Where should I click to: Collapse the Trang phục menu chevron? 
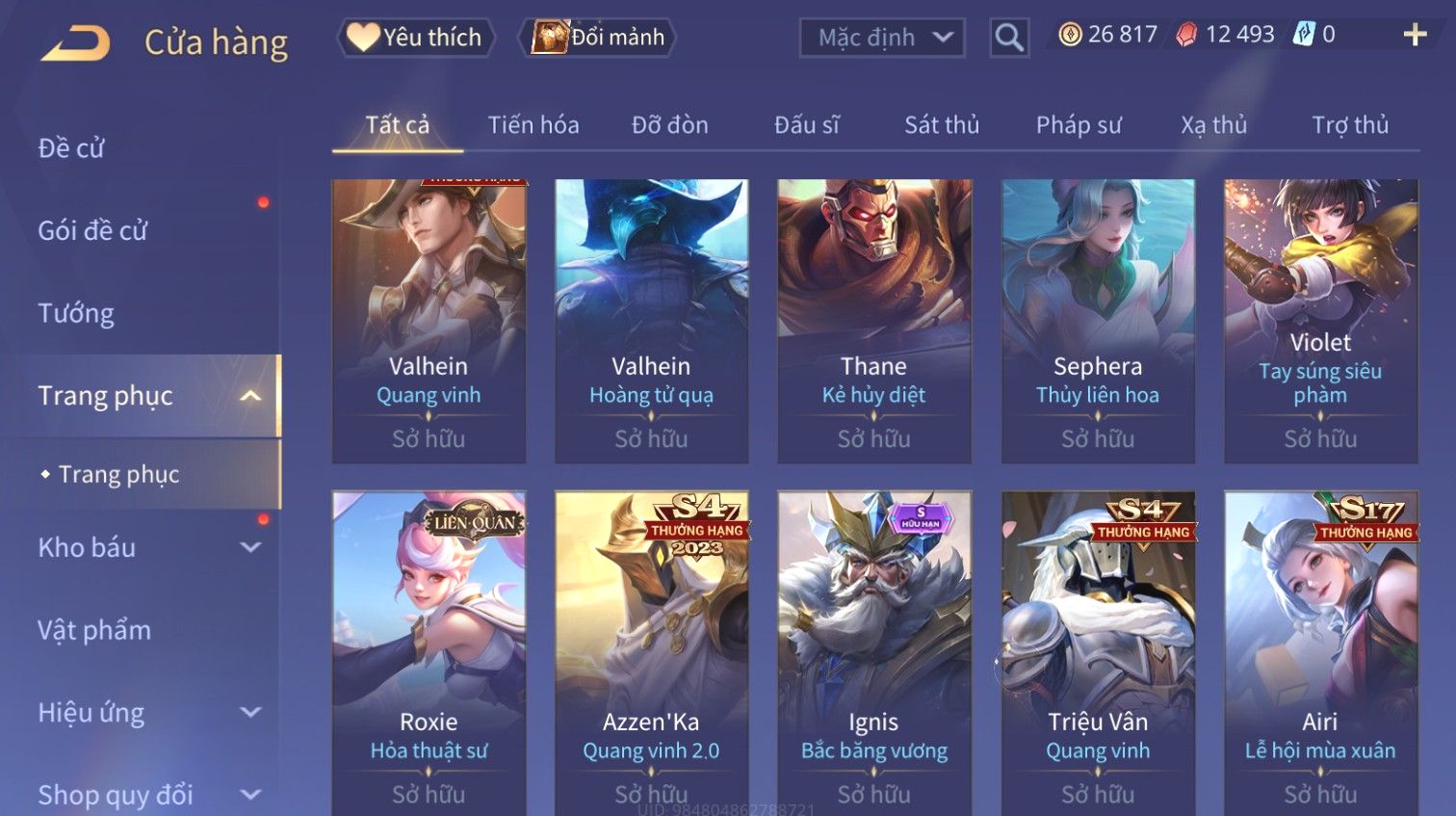(x=250, y=396)
